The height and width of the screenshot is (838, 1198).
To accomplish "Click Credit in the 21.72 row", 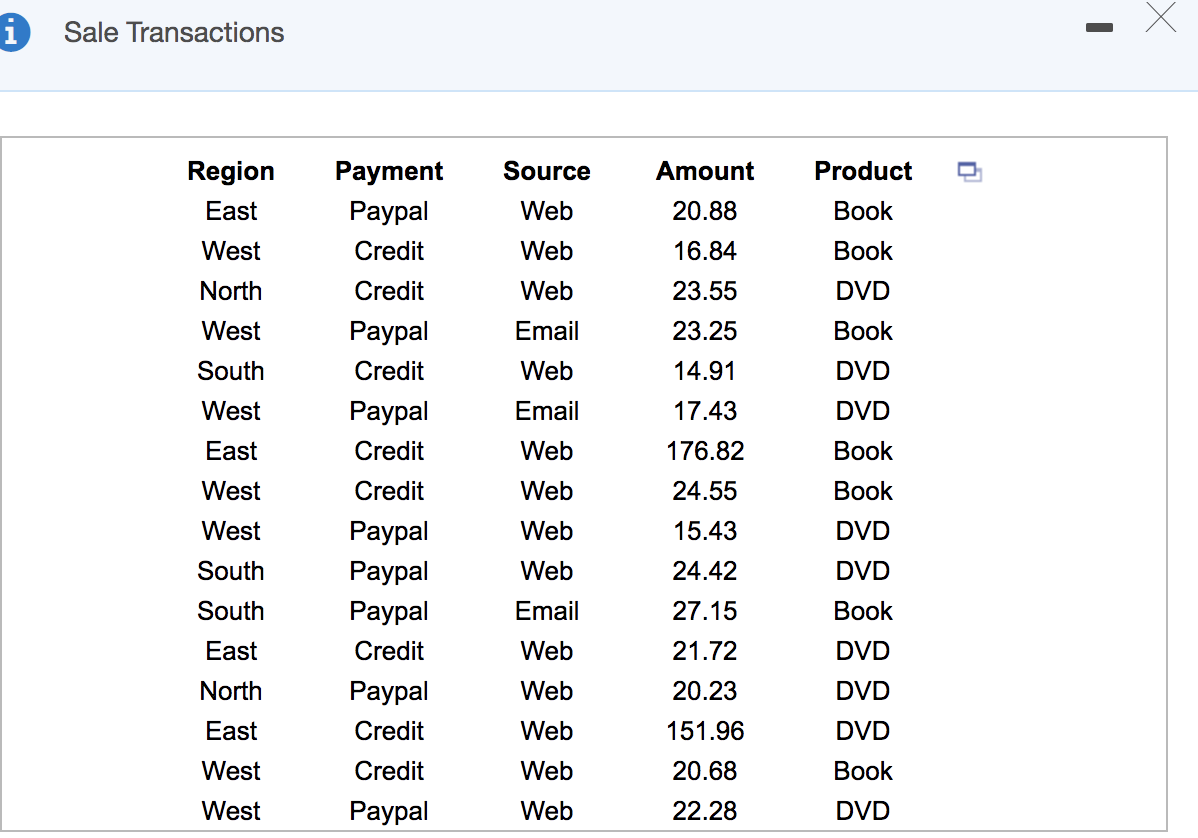I will point(389,651).
